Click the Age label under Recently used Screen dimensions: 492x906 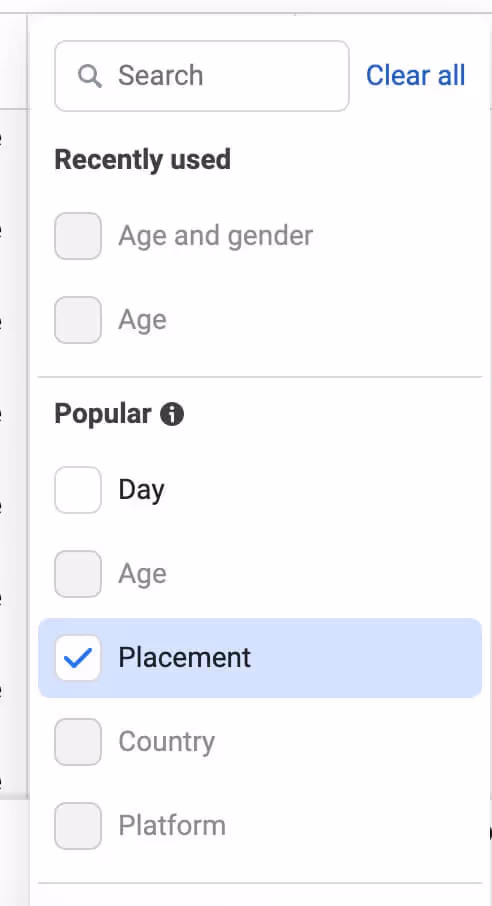[142, 320]
